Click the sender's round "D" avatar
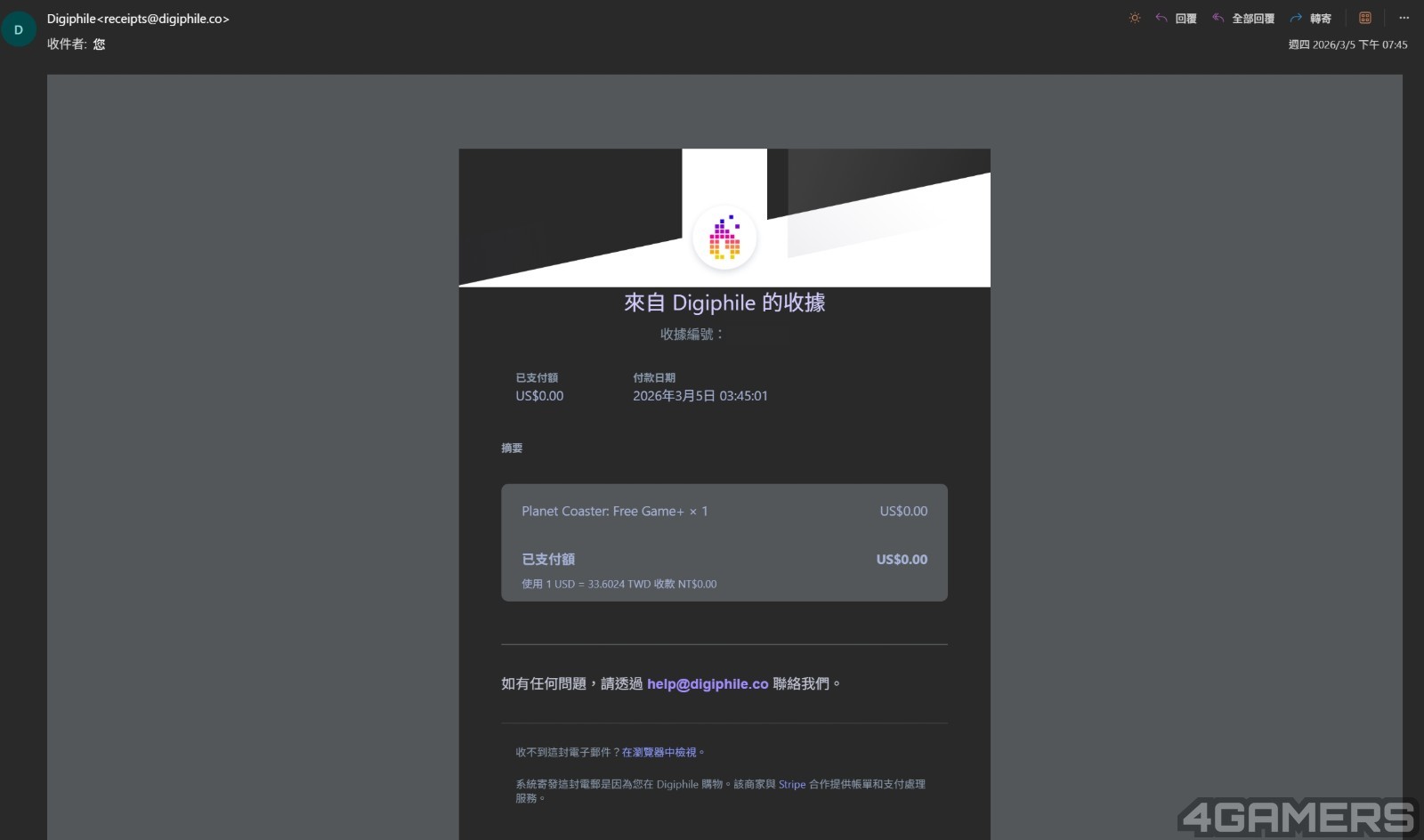Image resolution: width=1424 pixels, height=840 pixels. [x=19, y=29]
